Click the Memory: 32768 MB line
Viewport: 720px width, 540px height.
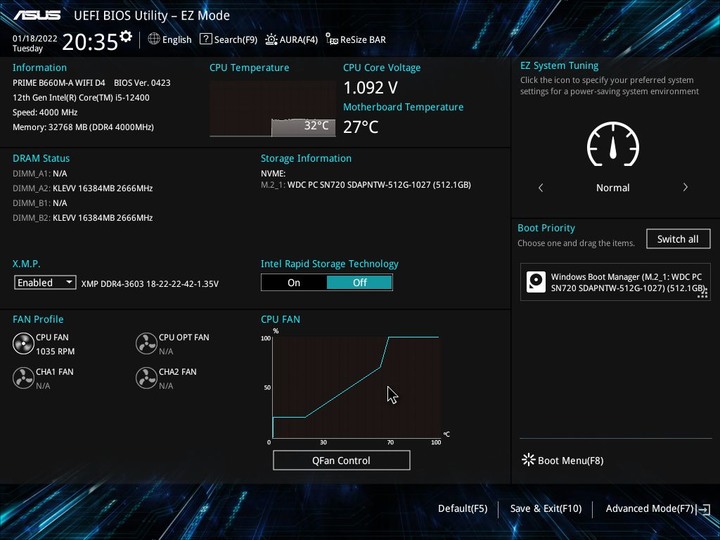pos(83,127)
